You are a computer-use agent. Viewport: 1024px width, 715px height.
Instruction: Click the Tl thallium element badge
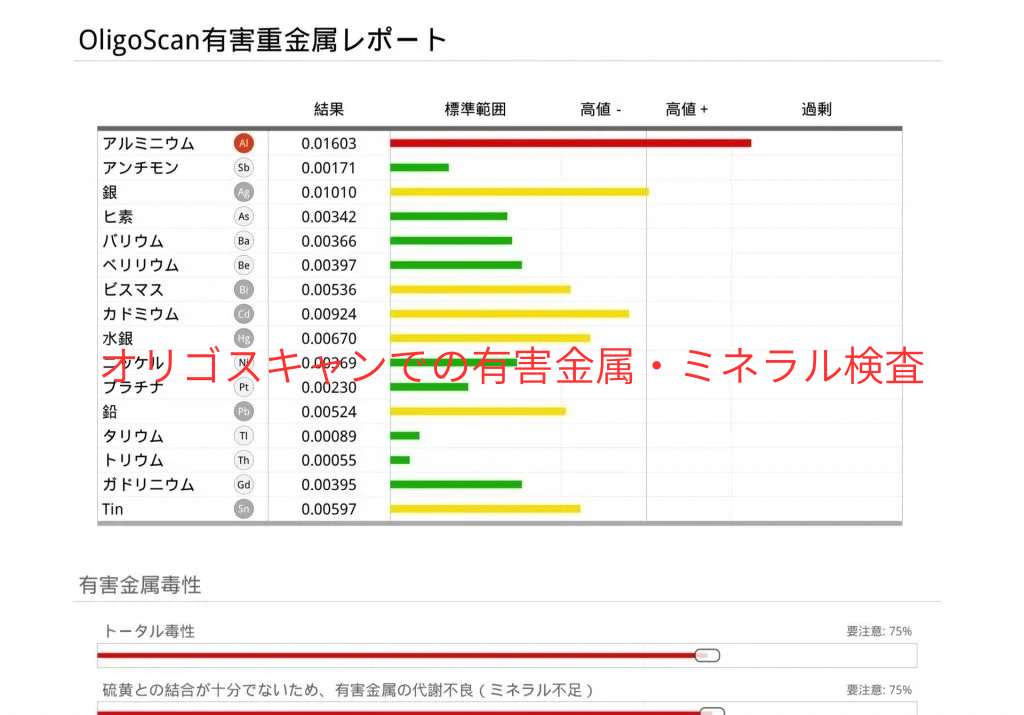(x=244, y=436)
